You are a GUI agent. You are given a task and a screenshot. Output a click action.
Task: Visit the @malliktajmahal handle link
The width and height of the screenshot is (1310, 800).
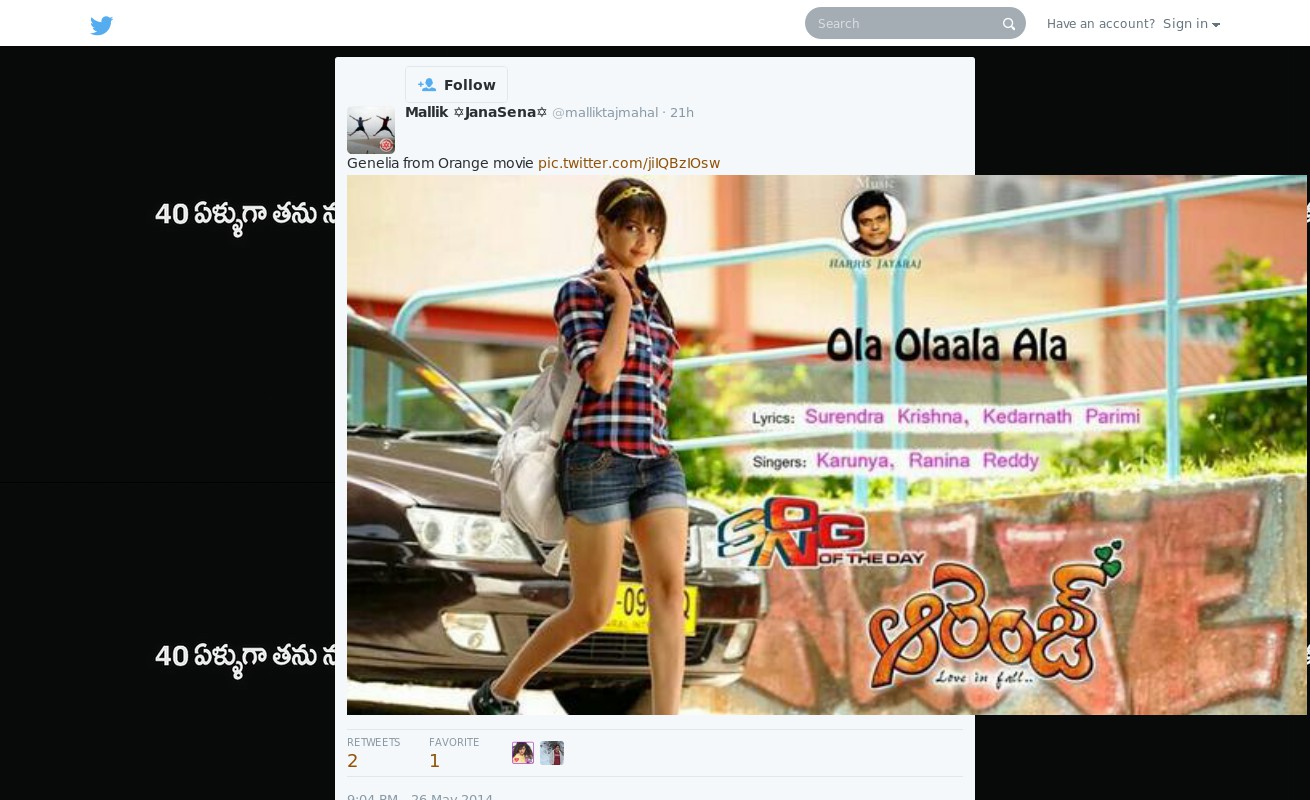(x=605, y=113)
